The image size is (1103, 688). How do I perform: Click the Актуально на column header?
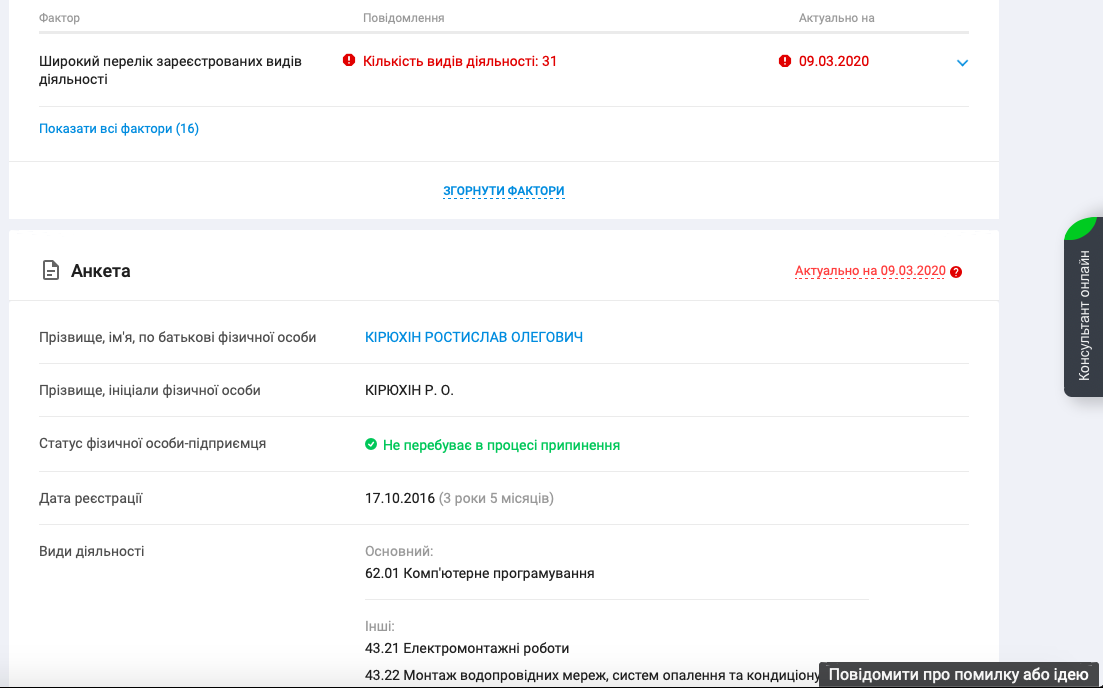click(x=837, y=18)
